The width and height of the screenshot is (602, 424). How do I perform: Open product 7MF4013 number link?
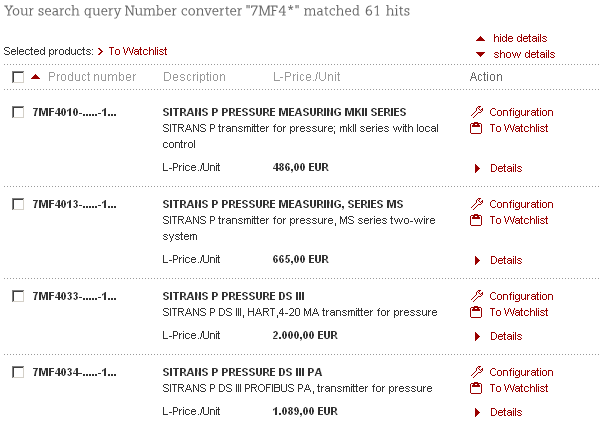click(74, 204)
